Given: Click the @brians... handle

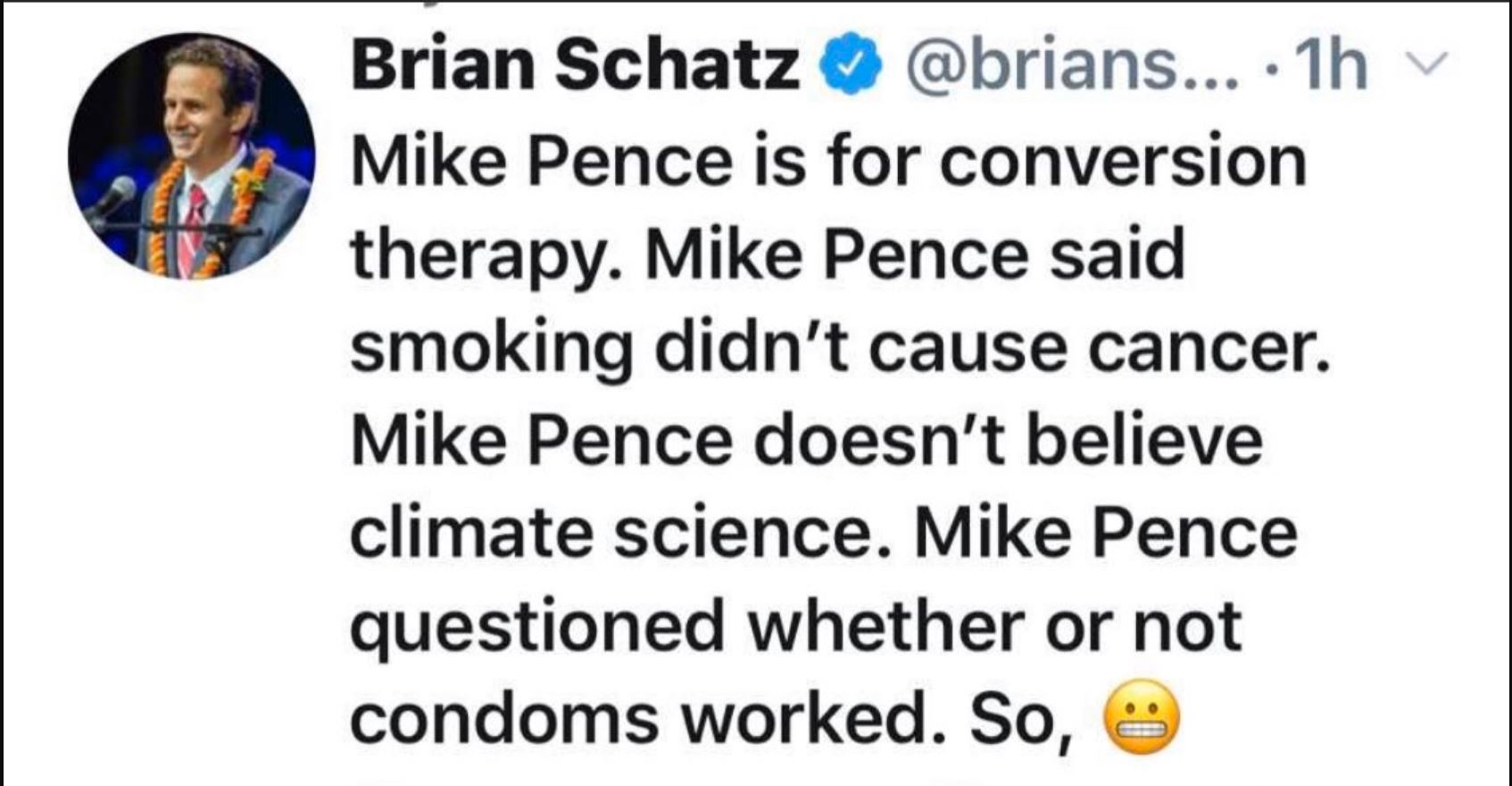Looking at the screenshot, I should (x=1072, y=65).
